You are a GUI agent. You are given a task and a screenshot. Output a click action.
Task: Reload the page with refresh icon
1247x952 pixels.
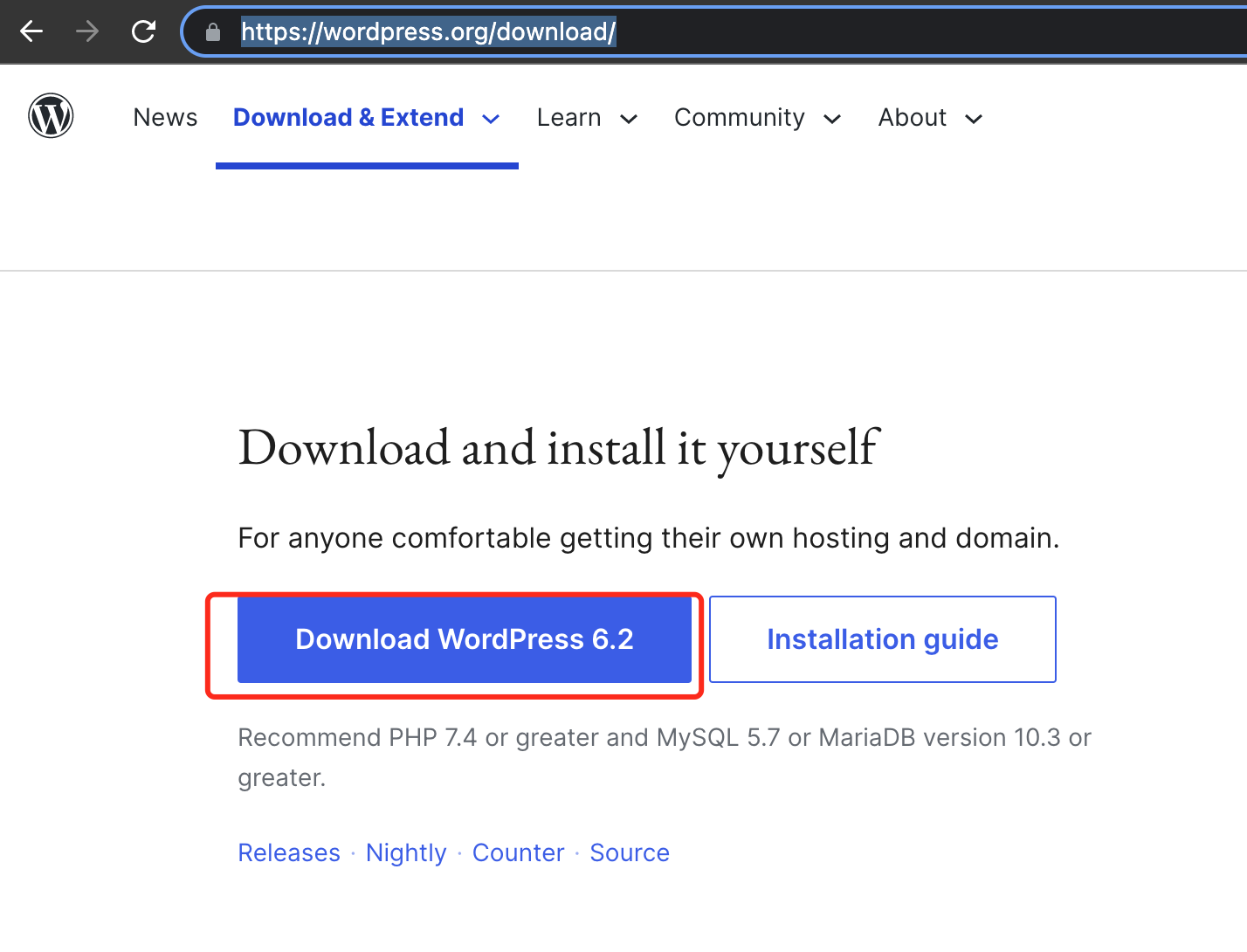click(143, 32)
